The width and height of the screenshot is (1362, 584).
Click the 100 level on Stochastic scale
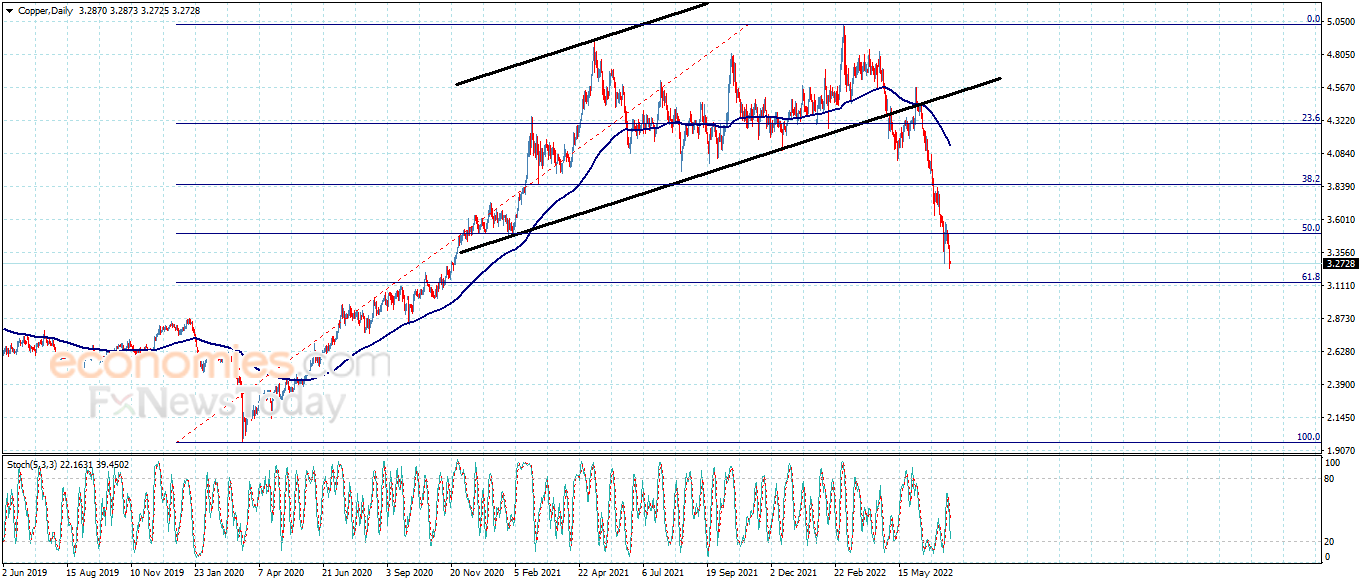point(1332,464)
